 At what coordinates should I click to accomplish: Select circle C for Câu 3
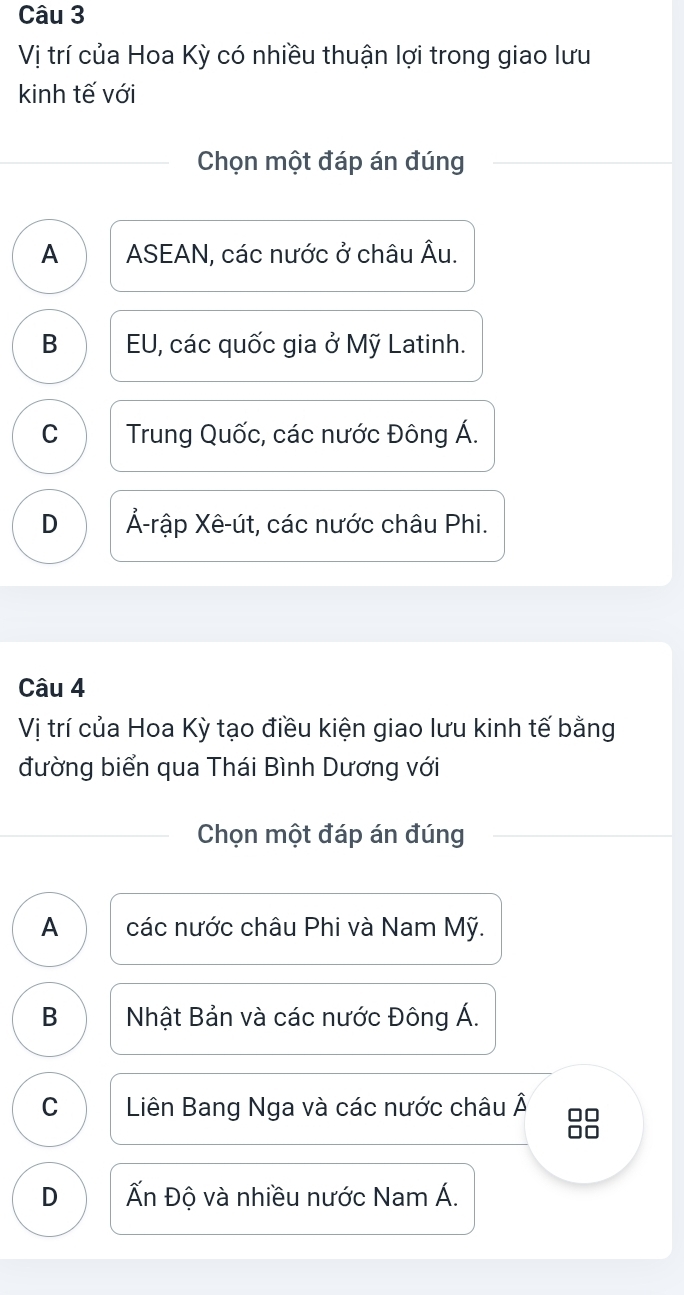pyautogui.click(x=50, y=436)
